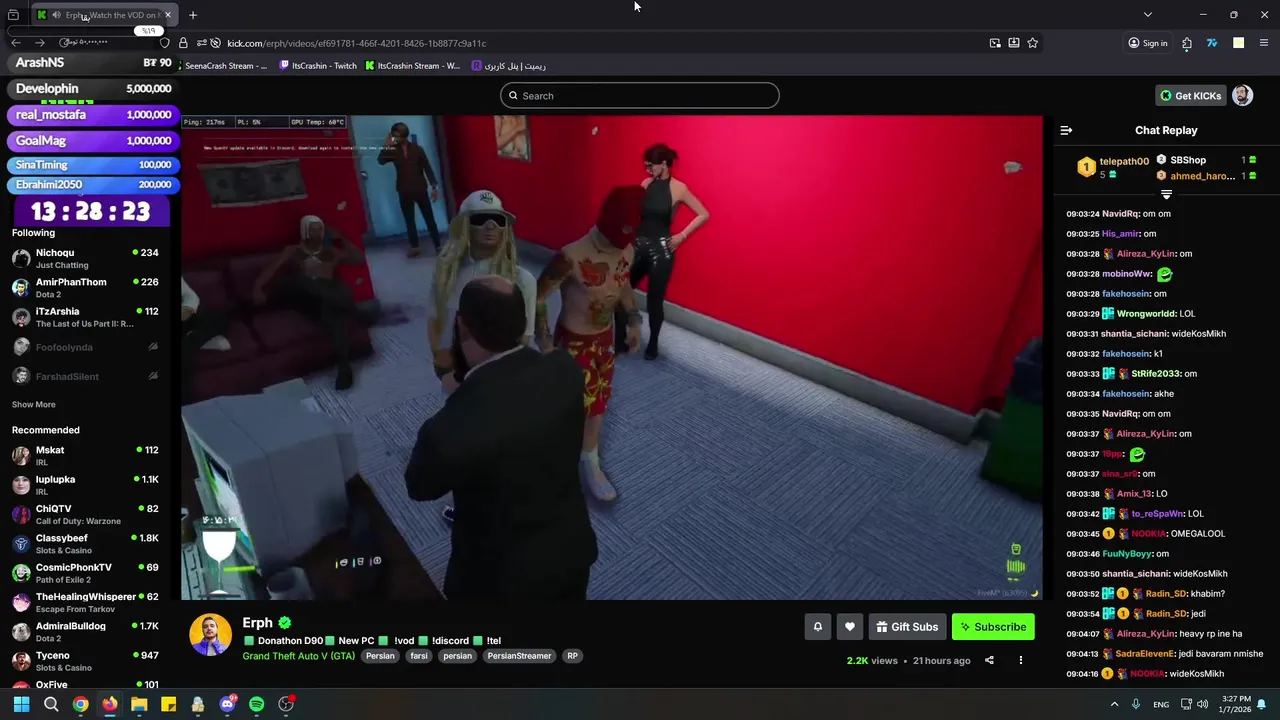Screen dimensions: 1280x720
Task: Switch ENG input language indicator
Action: point(1161,704)
